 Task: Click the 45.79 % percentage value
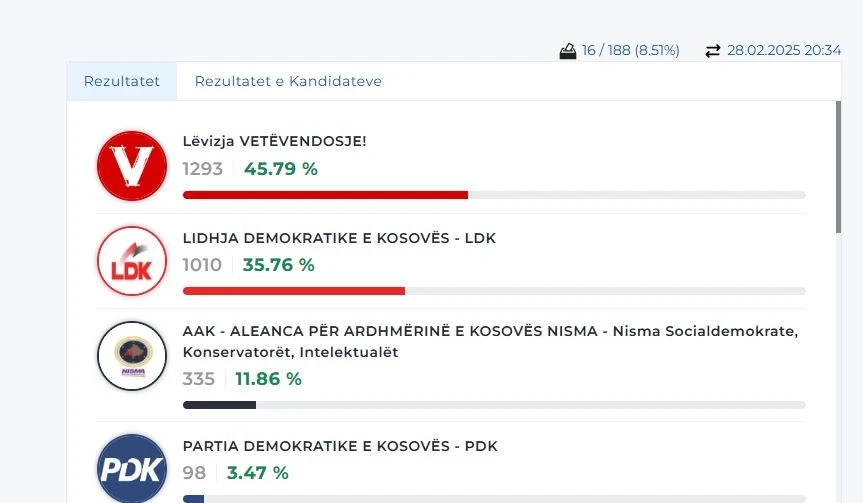click(x=281, y=168)
